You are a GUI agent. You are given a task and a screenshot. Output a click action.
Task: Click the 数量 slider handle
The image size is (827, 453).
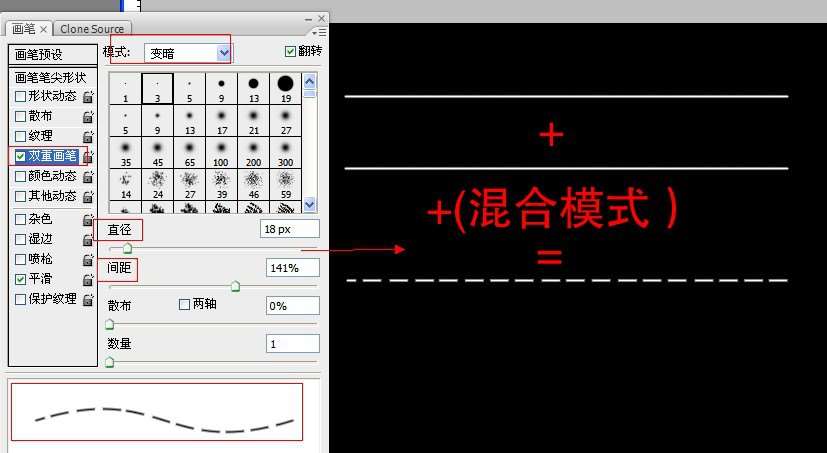coord(110,362)
